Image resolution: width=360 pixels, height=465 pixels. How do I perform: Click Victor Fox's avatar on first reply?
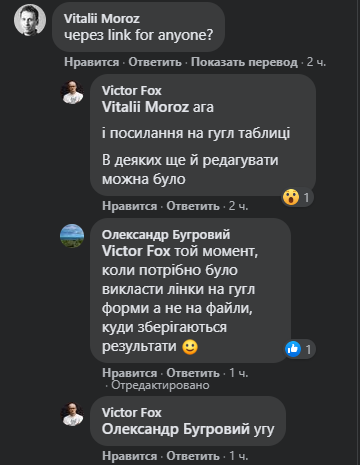tap(72, 92)
